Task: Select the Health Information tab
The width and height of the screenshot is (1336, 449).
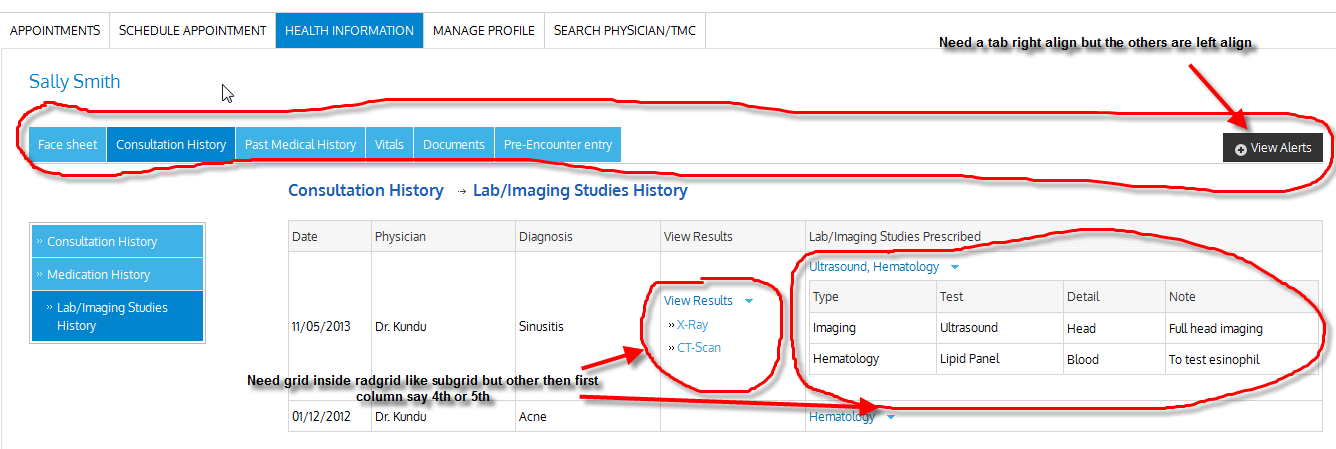Action: [x=349, y=30]
